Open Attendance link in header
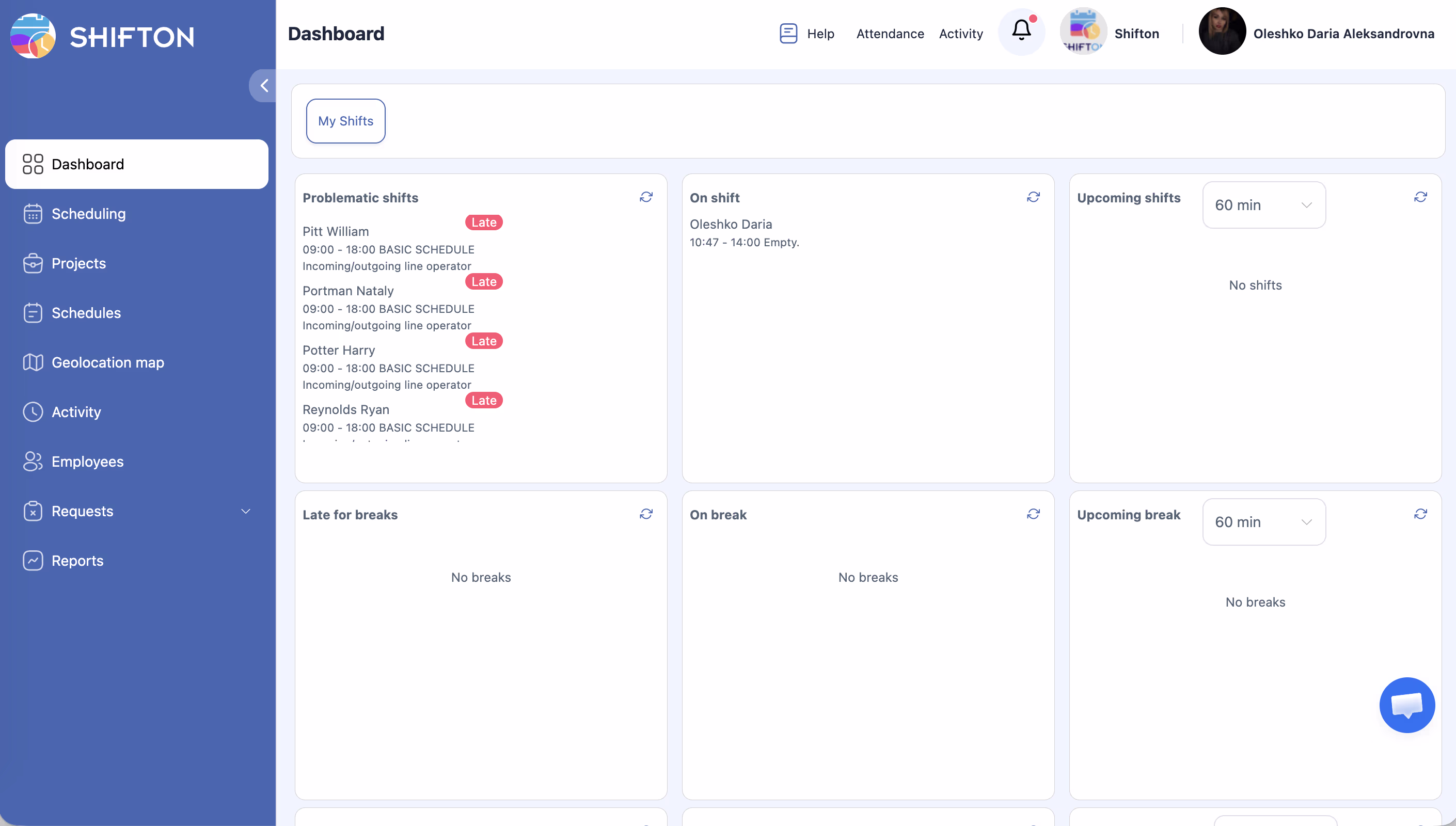The height and width of the screenshot is (826, 1456). click(x=890, y=34)
